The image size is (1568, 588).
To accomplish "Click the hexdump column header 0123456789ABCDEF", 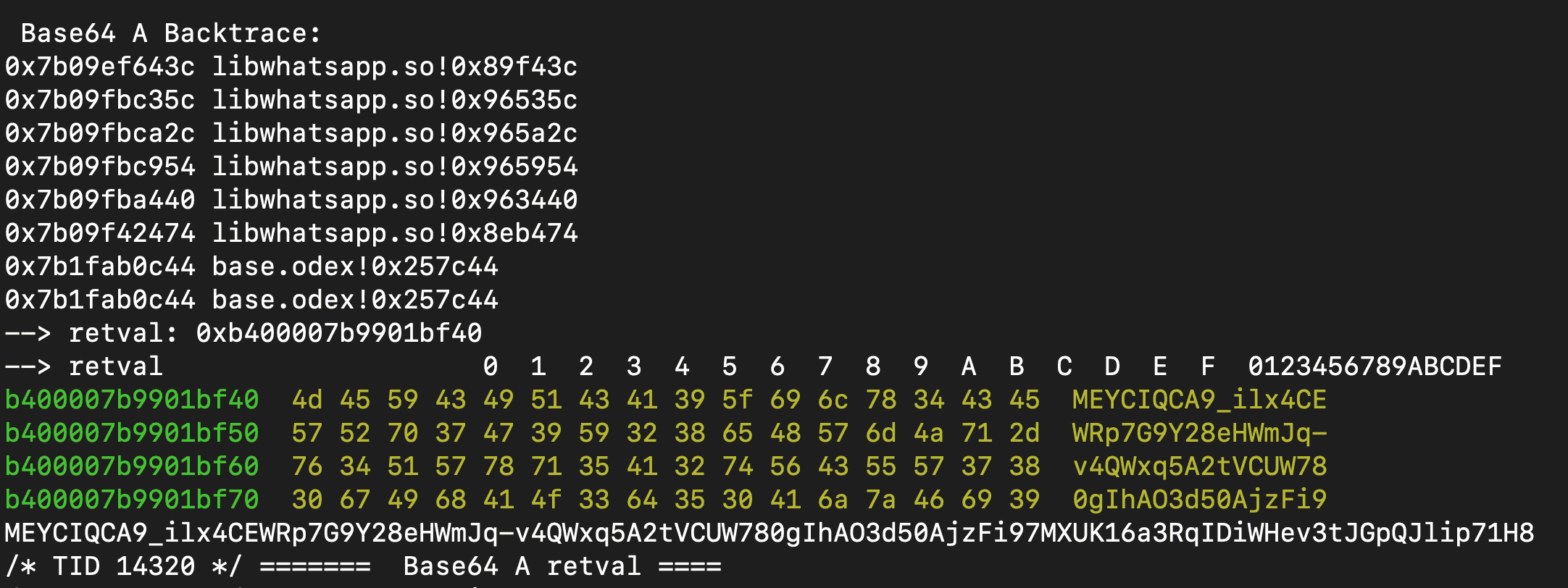I will (x=1375, y=366).
